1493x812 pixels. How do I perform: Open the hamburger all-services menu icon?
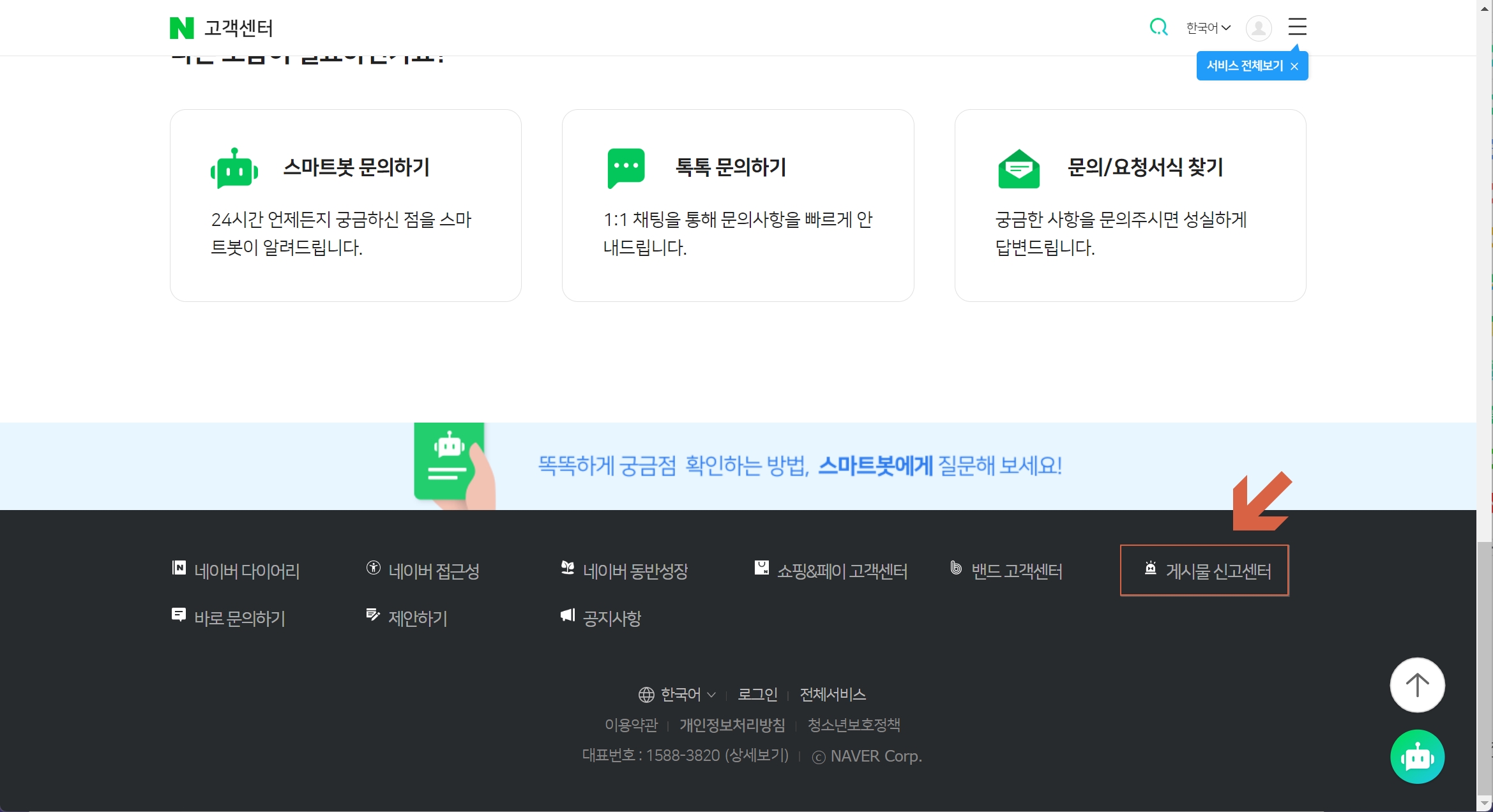(1297, 27)
